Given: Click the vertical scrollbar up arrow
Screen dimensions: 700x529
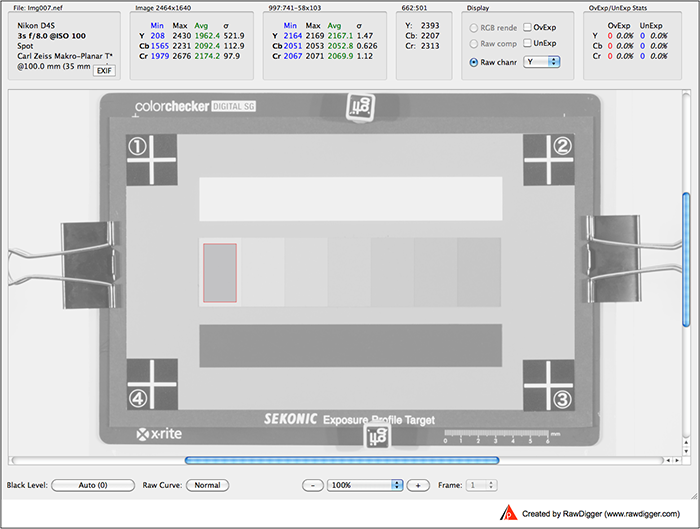Looking at the screenshot, I should [686, 442].
